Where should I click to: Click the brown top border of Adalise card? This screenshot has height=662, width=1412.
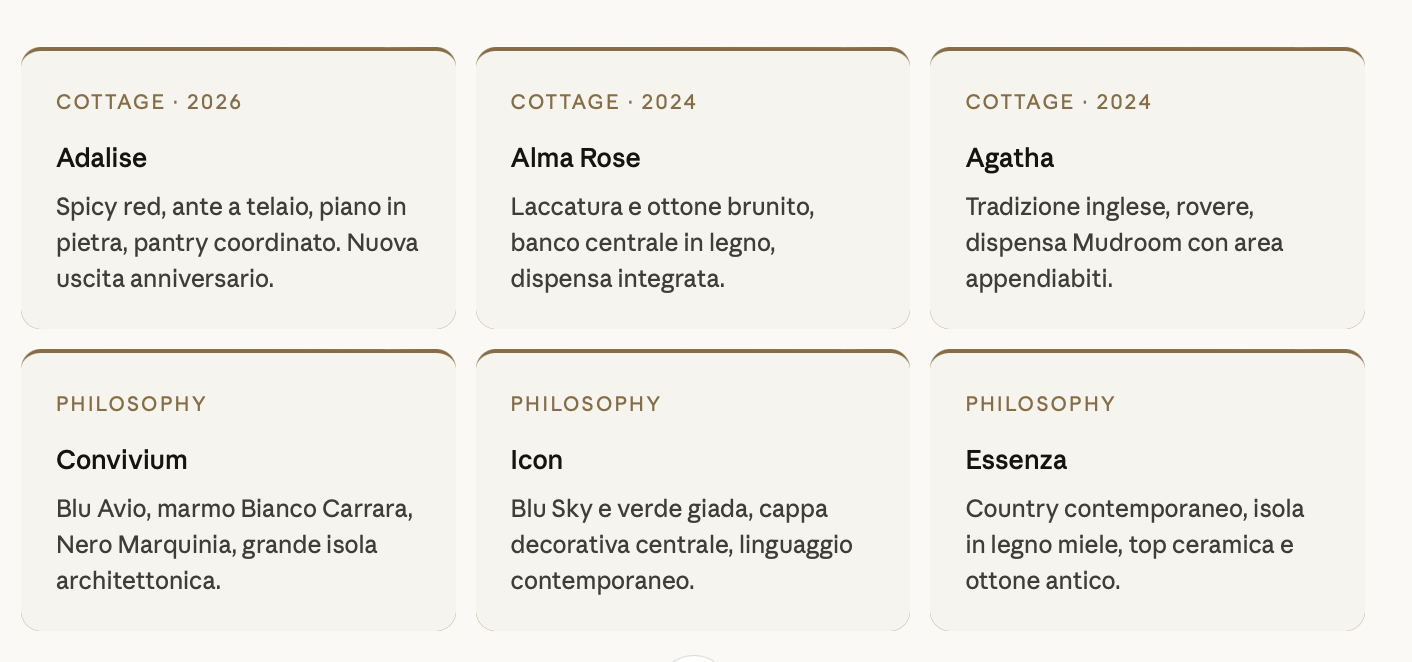238,49
